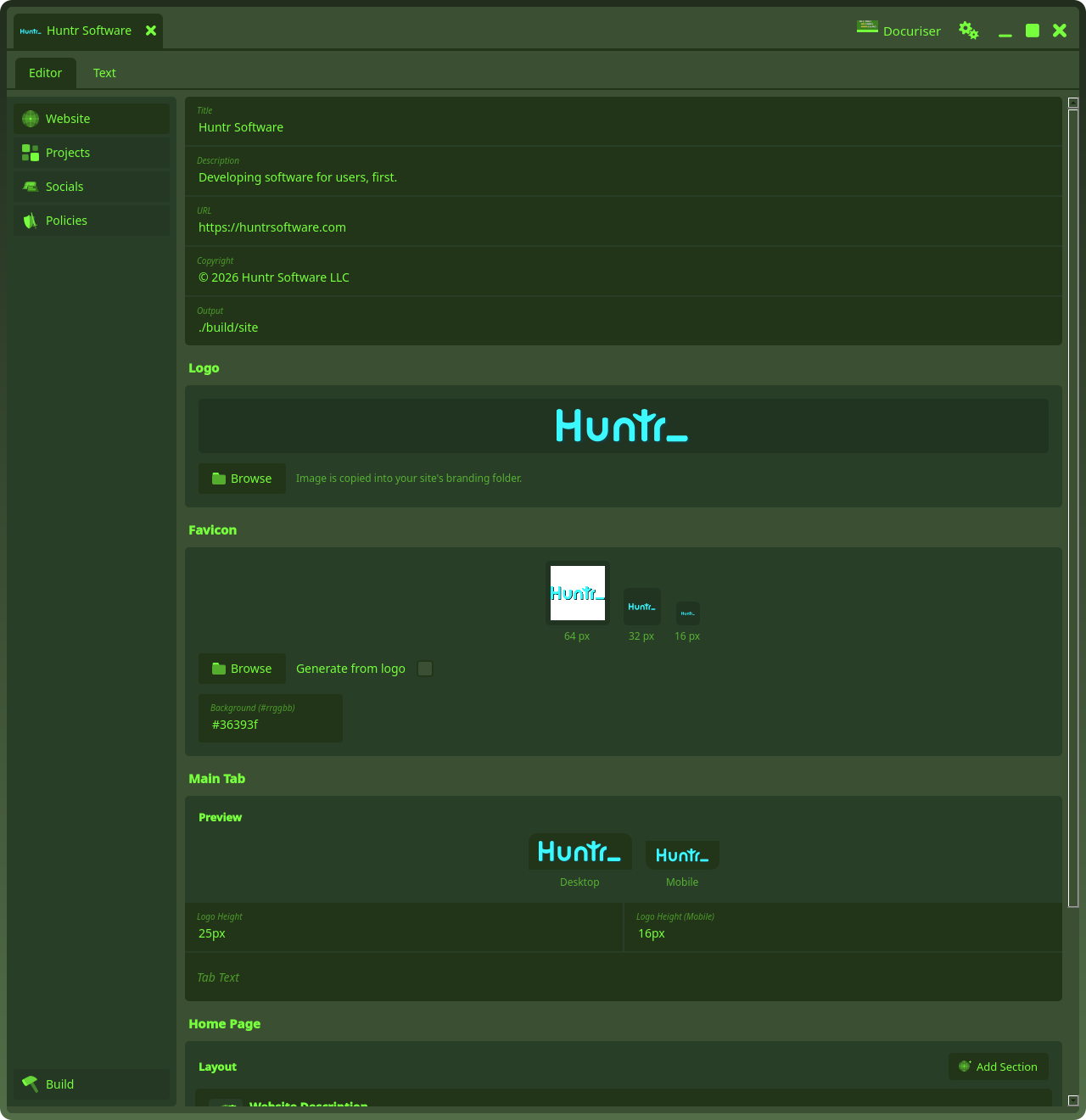Open the Socials section
Screen dimensions: 1086x1120
92,187
